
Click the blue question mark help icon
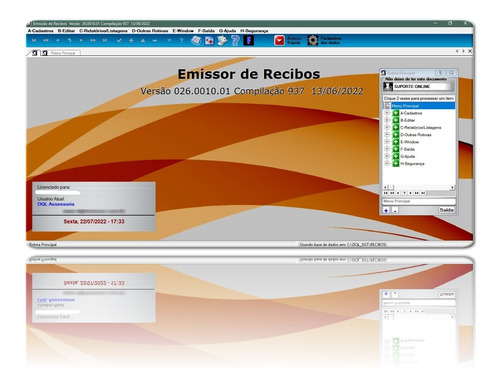(x=235, y=41)
